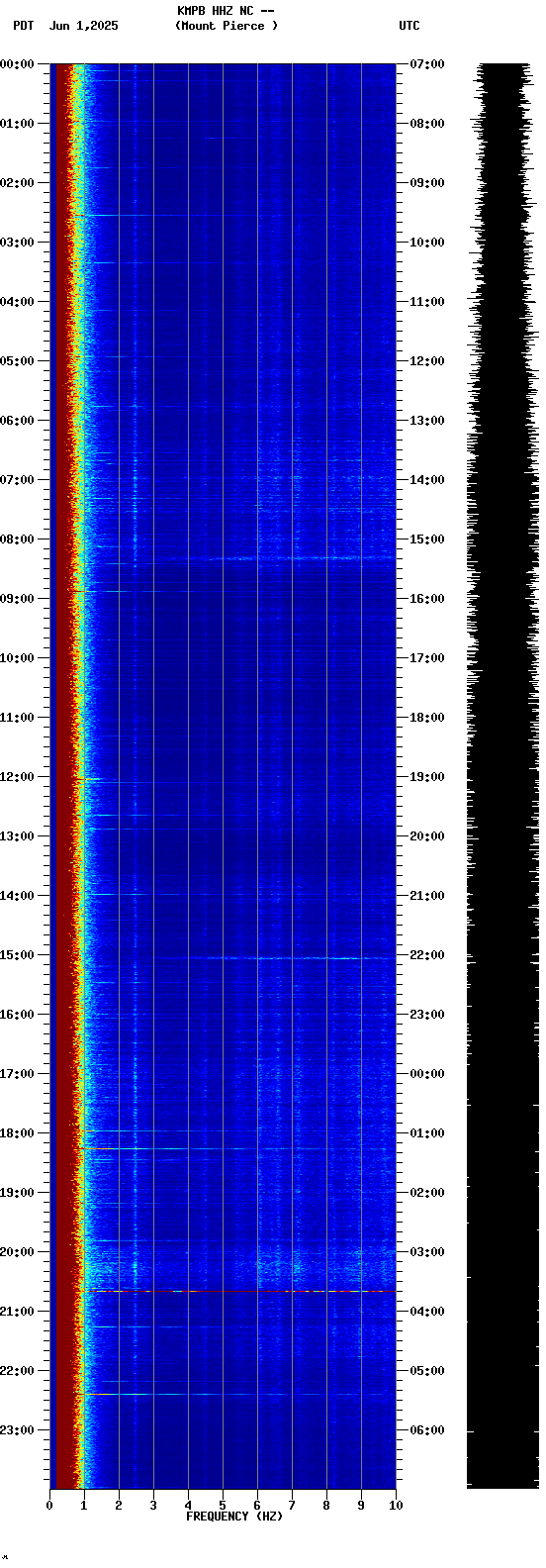
Task: Click the 19:00 label on the PDT axis
Action: pyautogui.click(x=17, y=1193)
